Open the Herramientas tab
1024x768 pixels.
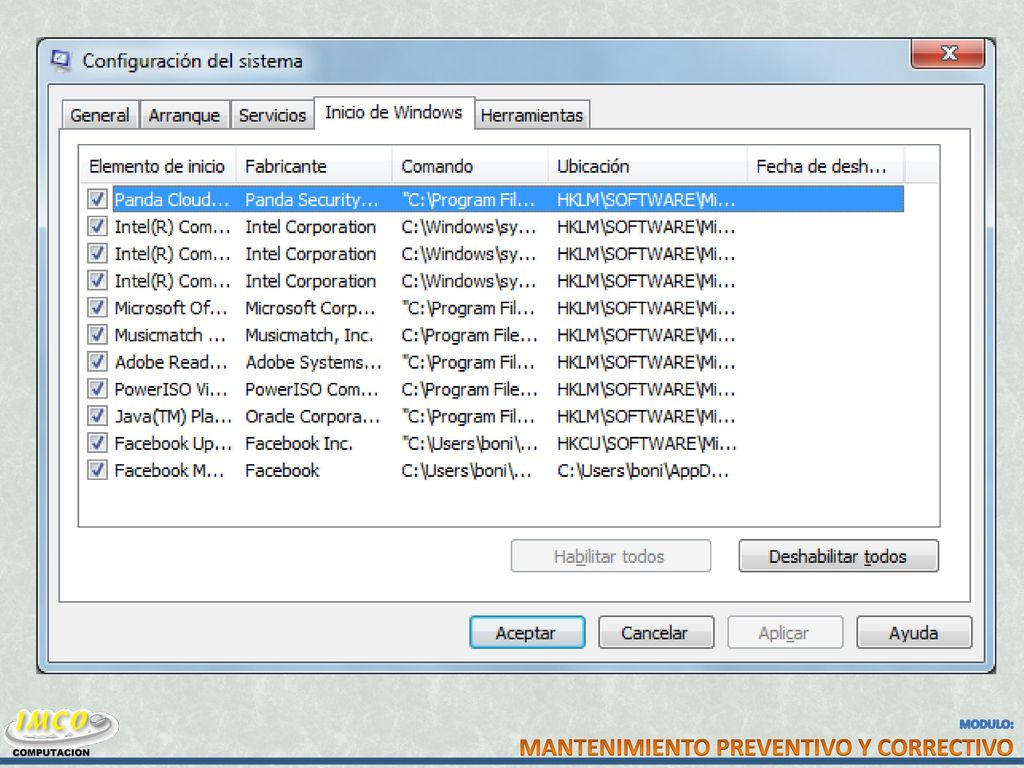(x=532, y=115)
